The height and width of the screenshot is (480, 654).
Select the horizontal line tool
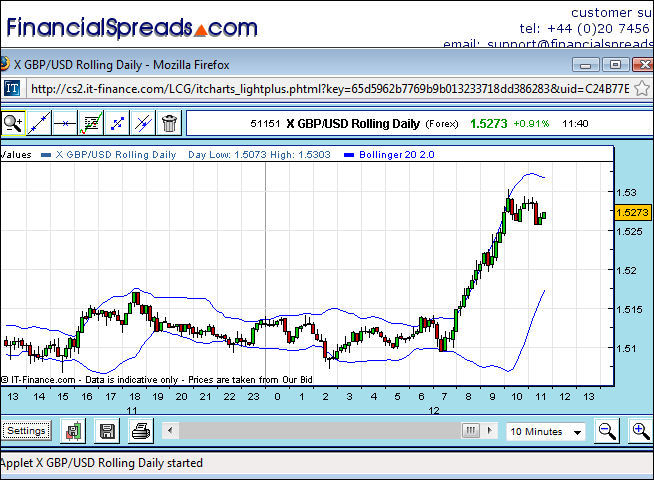(x=65, y=123)
